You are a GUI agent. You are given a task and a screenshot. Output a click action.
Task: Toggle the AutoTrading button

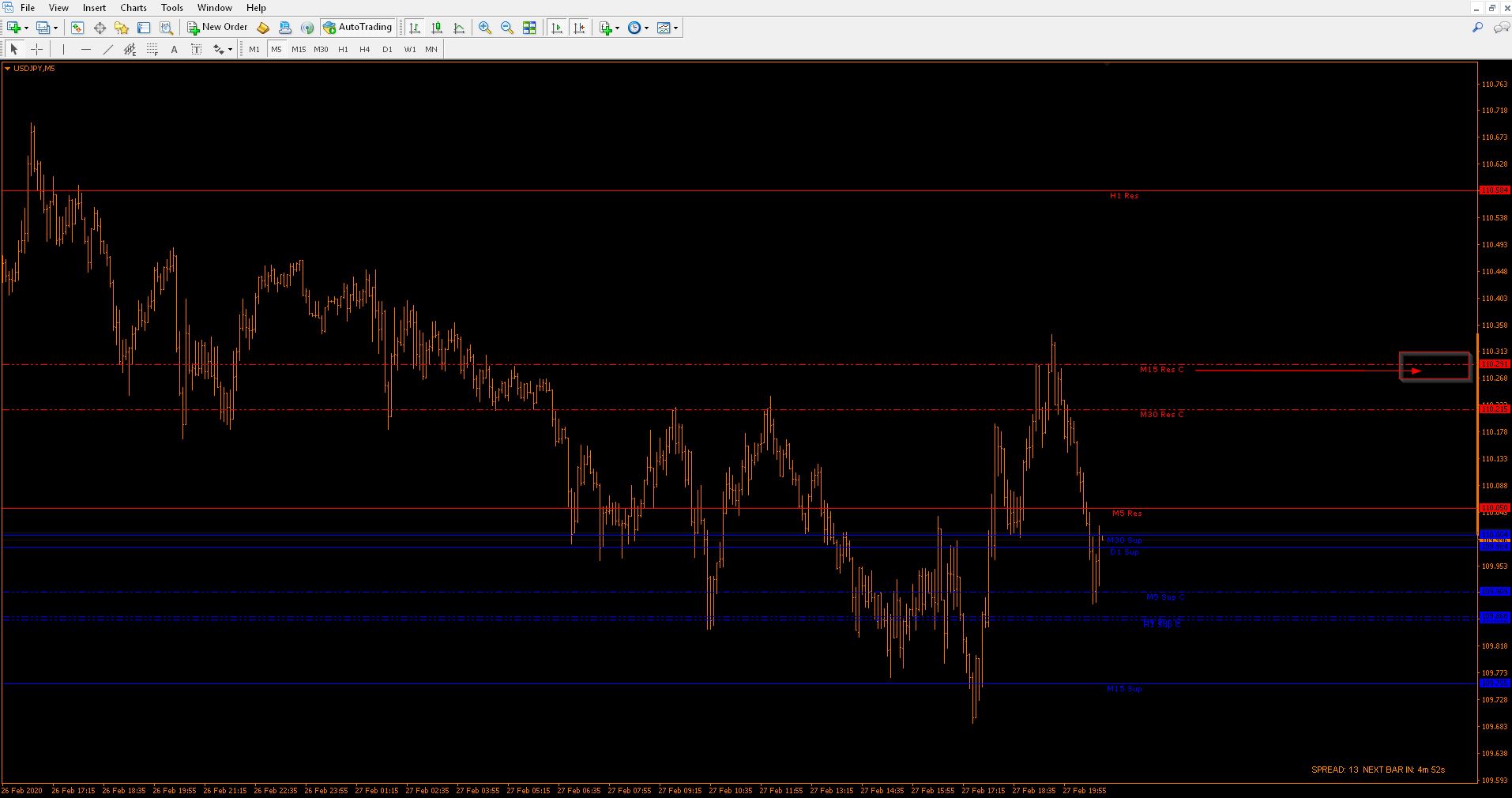[x=358, y=28]
